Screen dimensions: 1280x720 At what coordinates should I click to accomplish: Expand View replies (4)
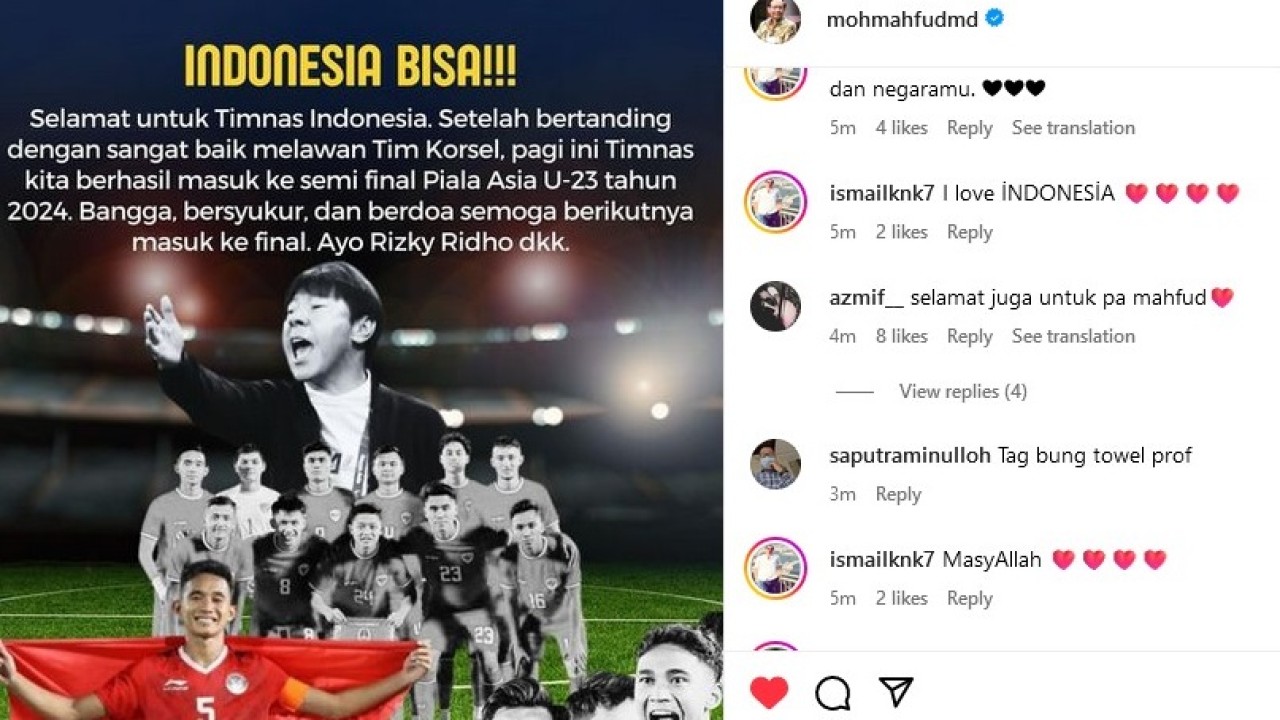point(962,391)
